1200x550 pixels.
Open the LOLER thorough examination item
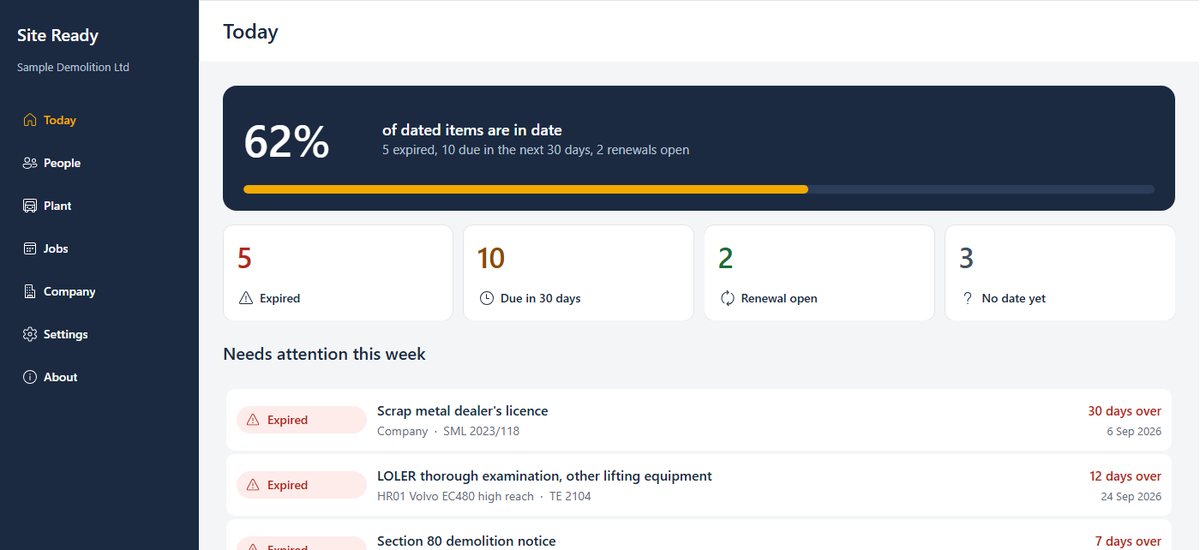pyautogui.click(x=699, y=485)
